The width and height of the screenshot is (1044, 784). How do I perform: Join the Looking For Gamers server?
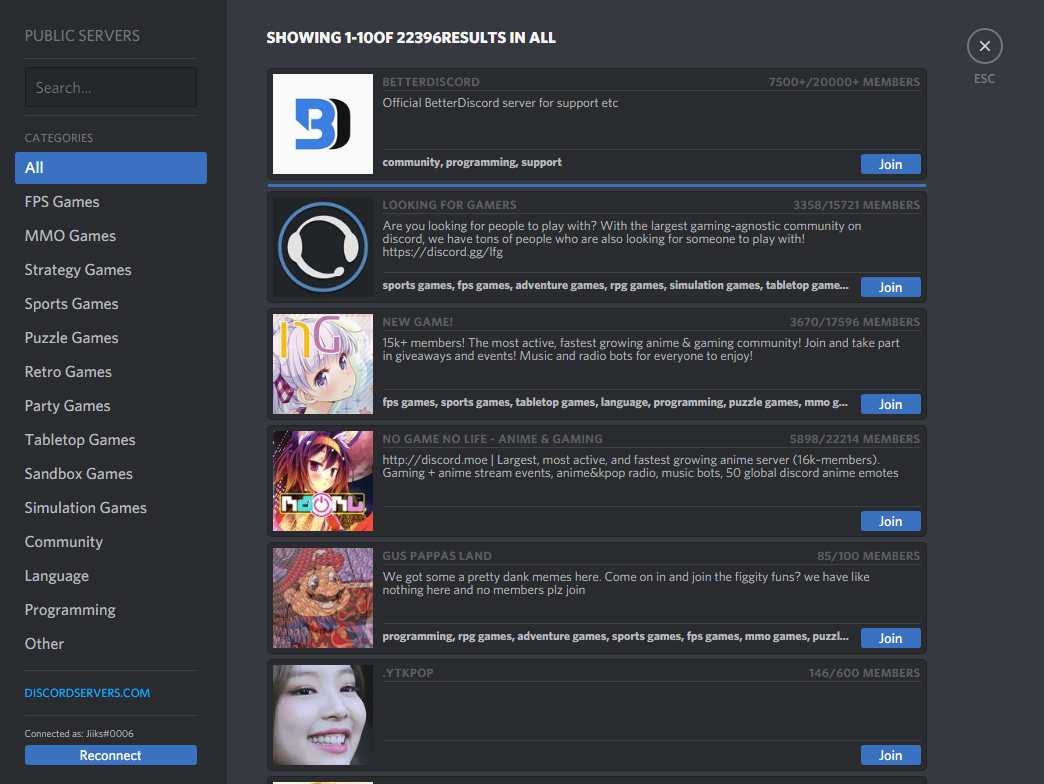(x=890, y=287)
